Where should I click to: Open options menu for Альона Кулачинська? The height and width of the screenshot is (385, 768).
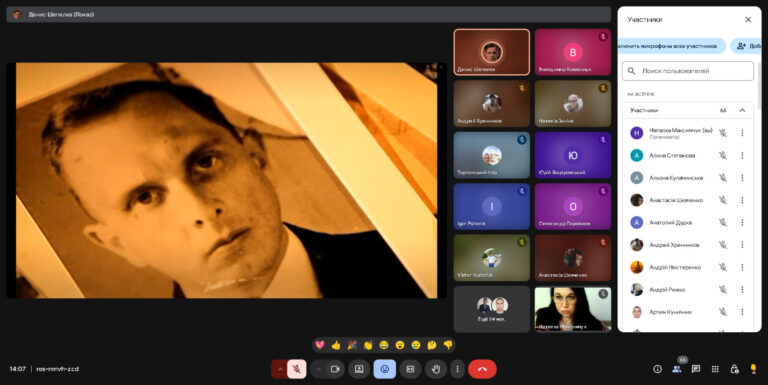click(743, 178)
